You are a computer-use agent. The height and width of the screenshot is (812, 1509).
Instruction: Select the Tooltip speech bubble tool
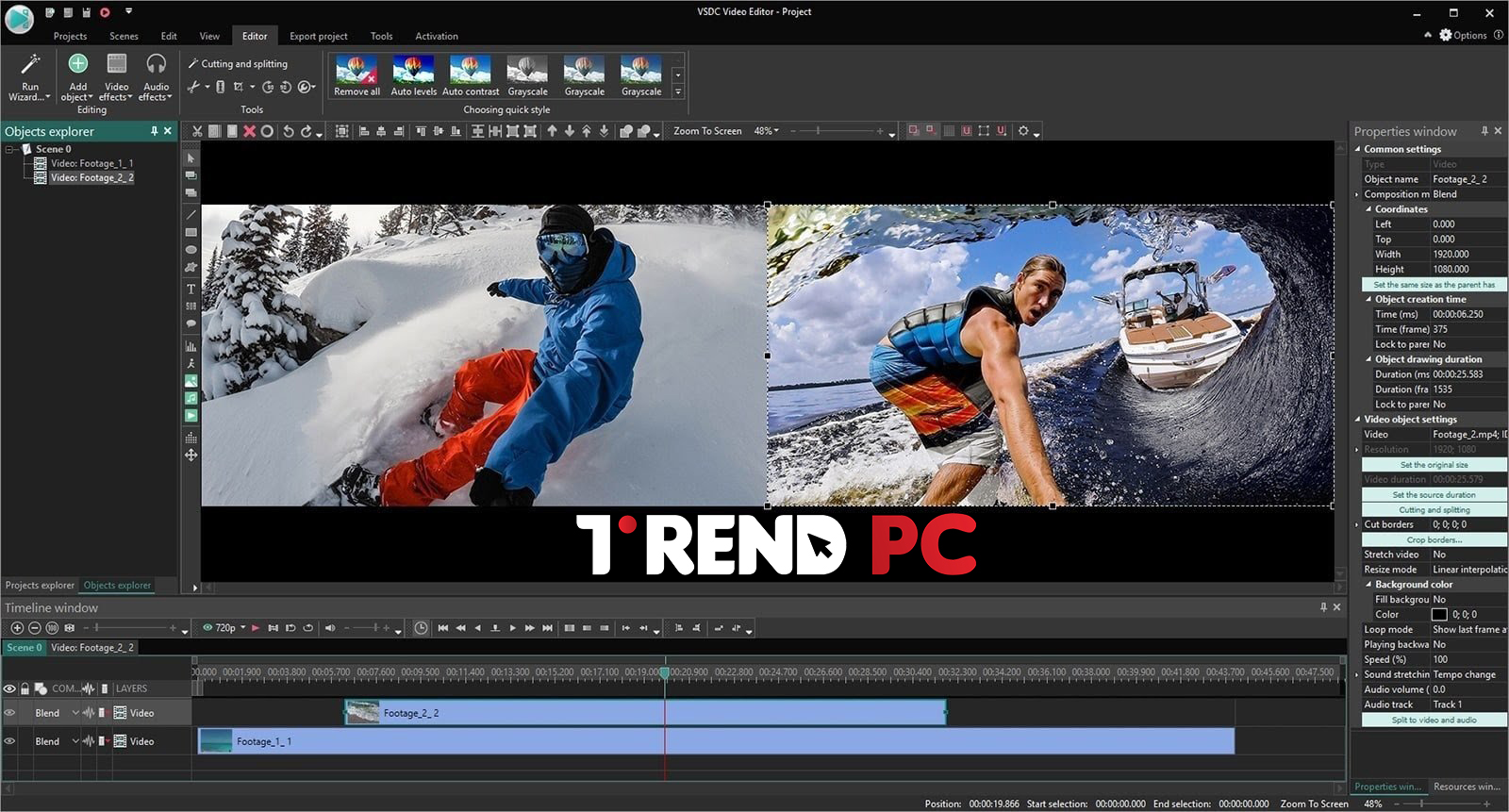(191, 323)
